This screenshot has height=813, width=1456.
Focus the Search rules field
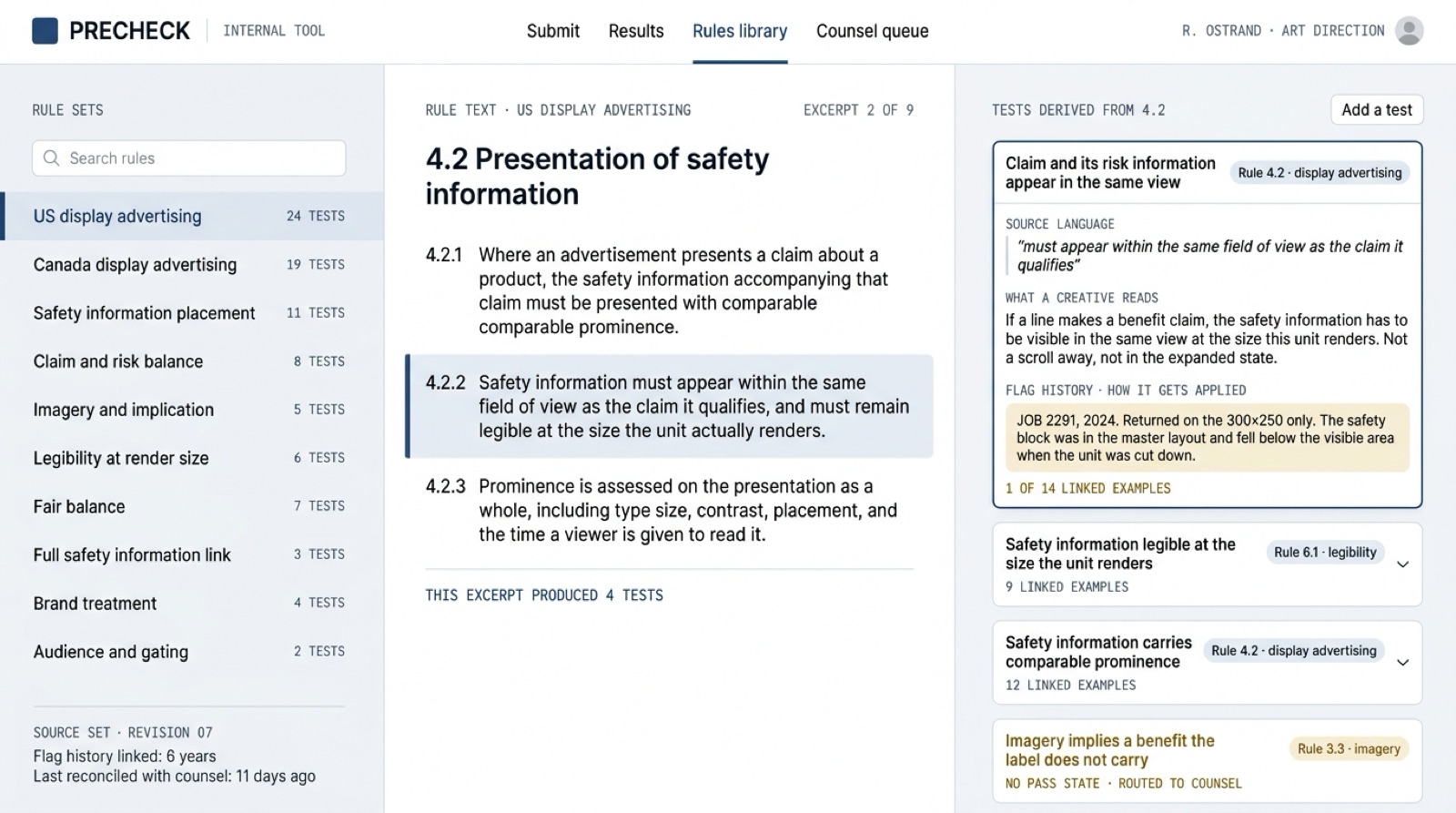tap(189, 158)
